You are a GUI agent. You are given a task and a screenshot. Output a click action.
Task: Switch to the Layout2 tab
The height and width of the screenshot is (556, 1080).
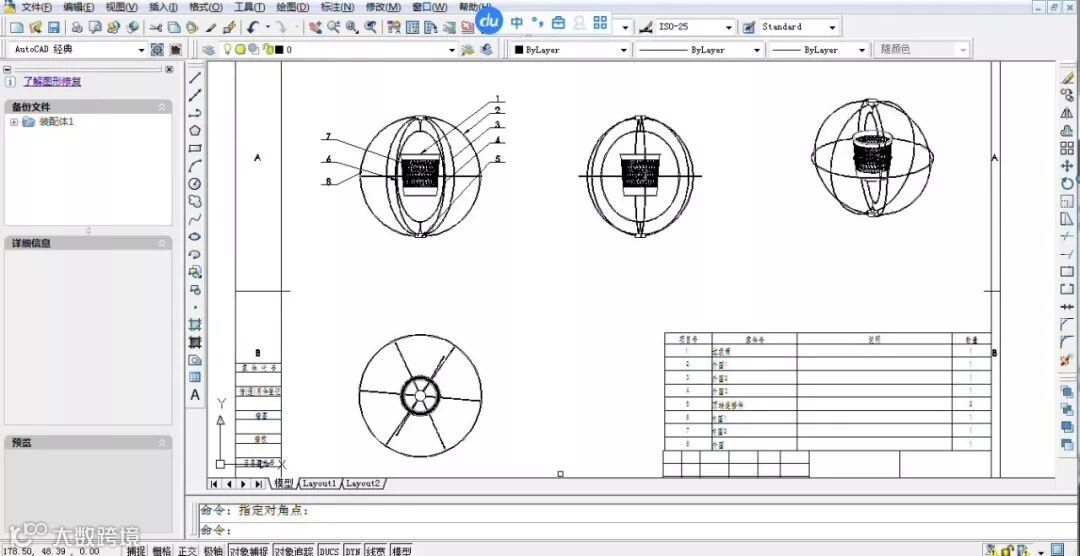point(362,484)
